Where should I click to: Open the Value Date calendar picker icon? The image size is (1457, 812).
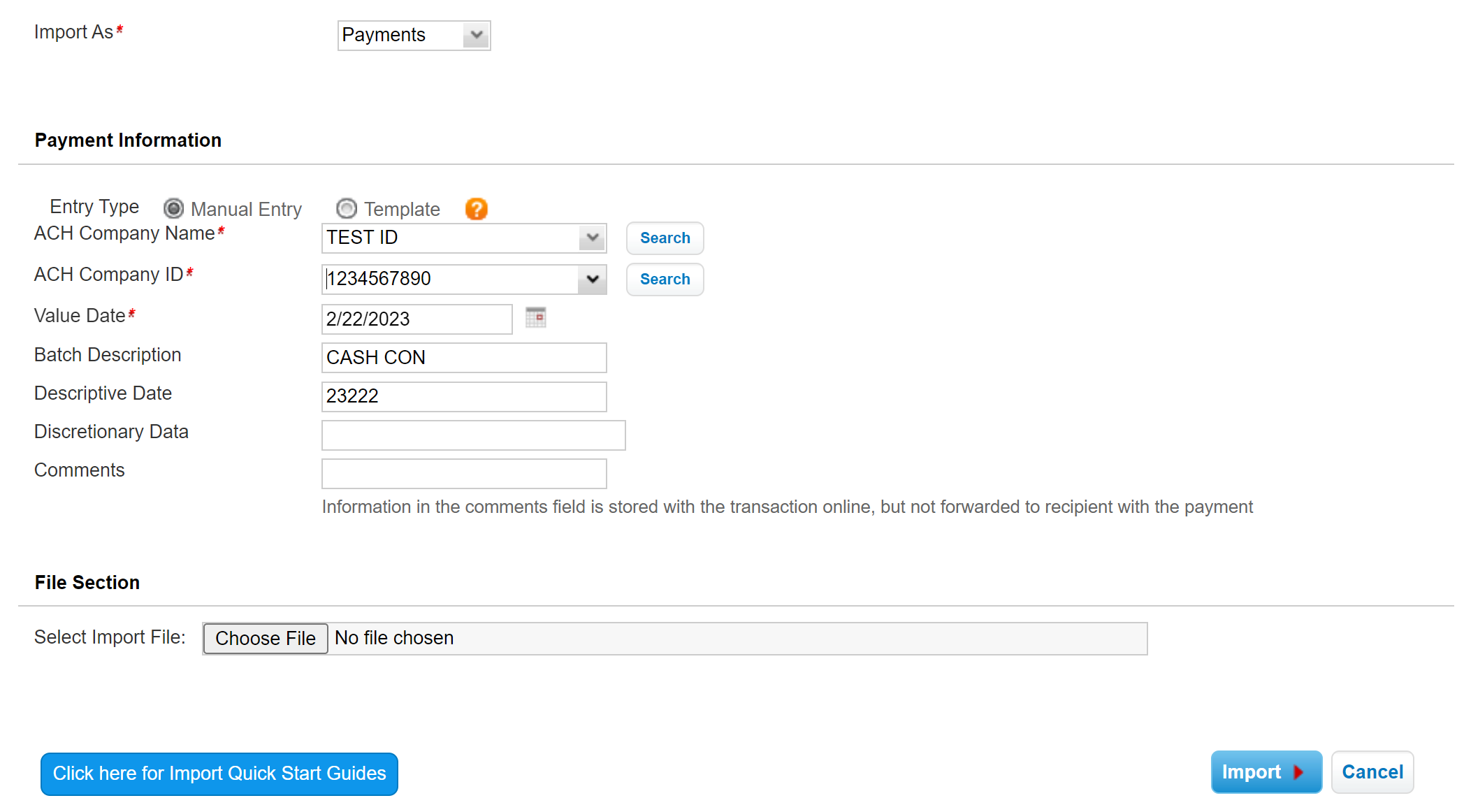(535, 317)
